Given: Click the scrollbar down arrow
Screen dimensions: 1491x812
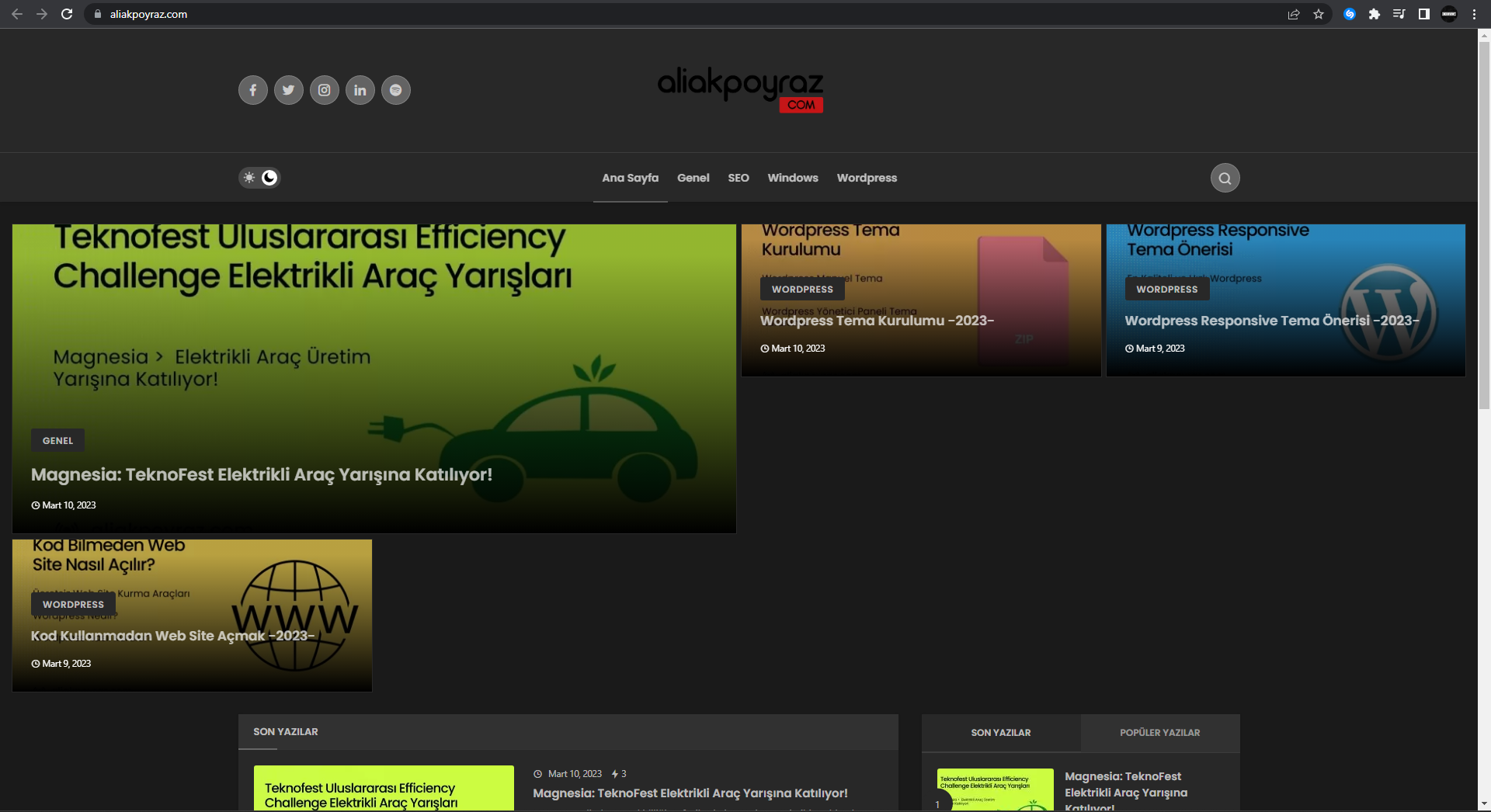Looking at the screenshot, I should (1484, 803).
